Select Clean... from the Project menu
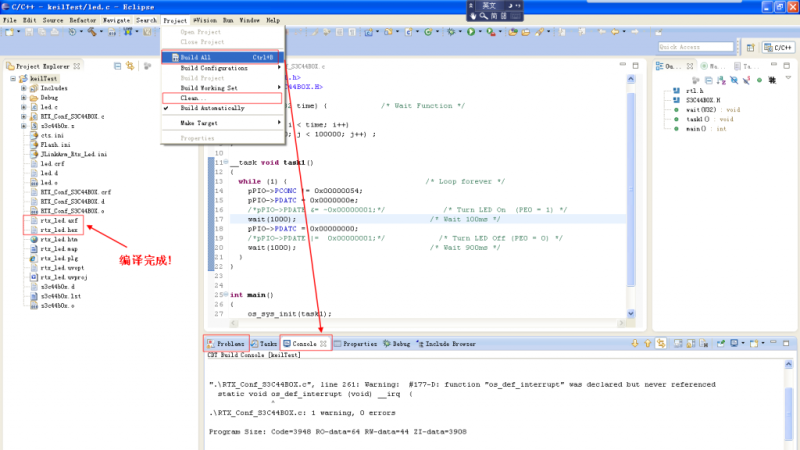The height and width of the screenshot is (450, 800). (x=192, y=98)
